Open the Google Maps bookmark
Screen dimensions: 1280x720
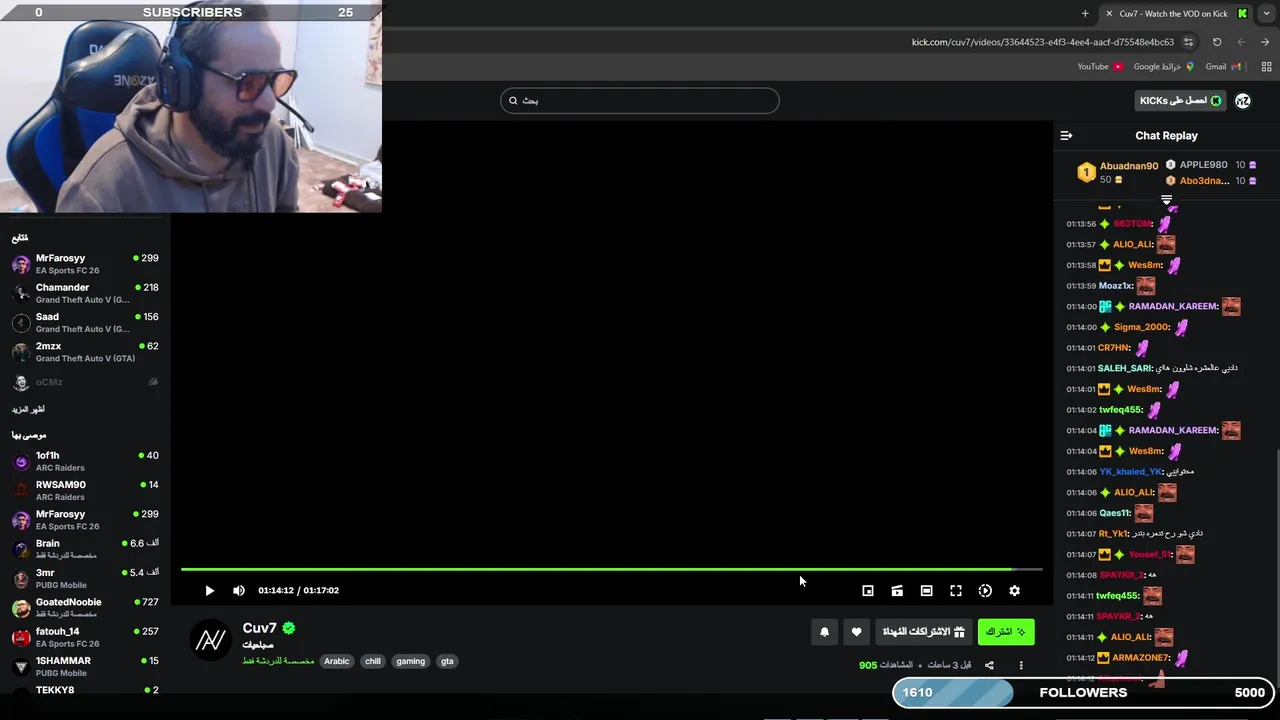tap(1163, 67)
